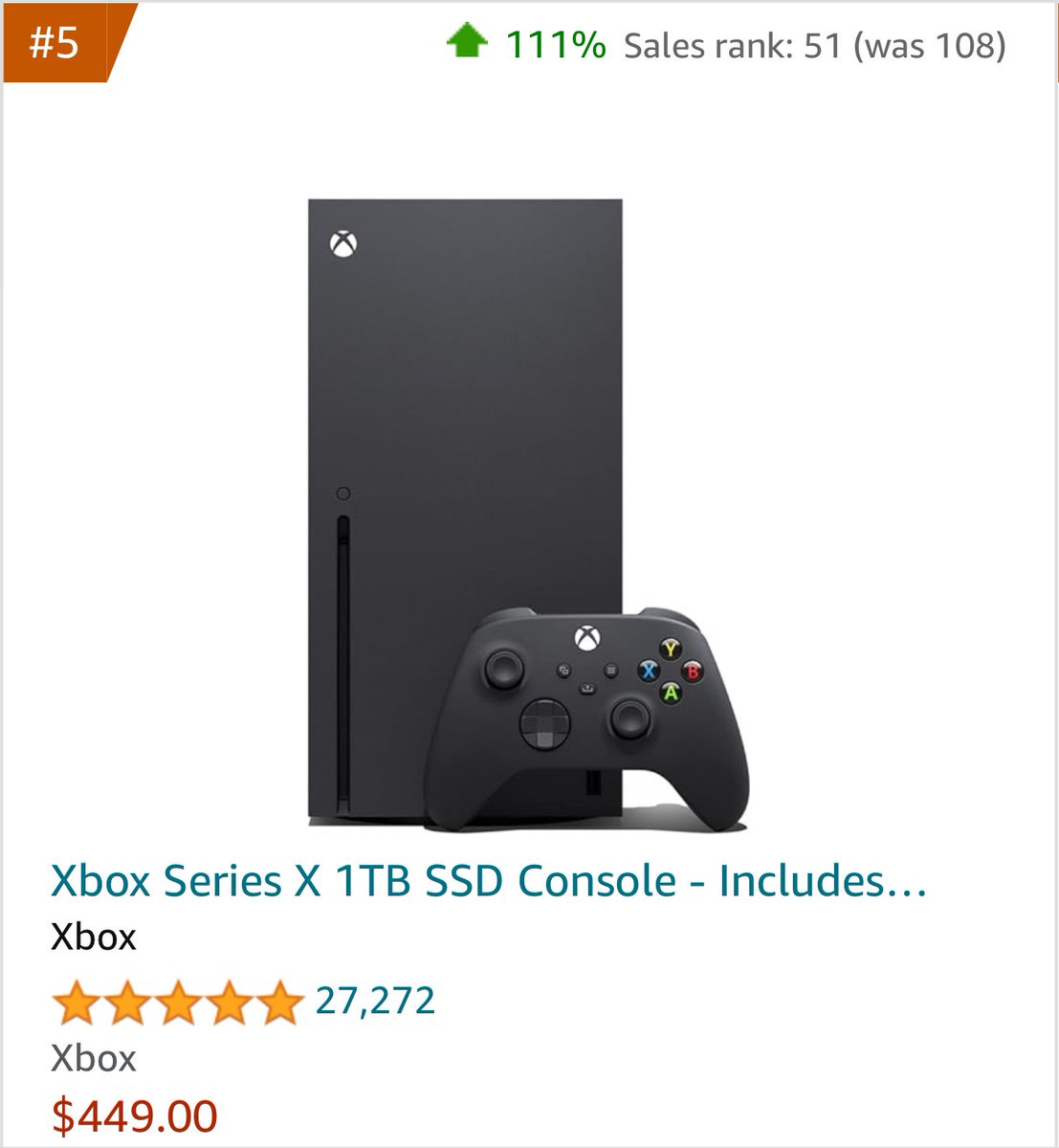Image resolution: width=1059 pixels, height=1148 pixels.
Task: Click the controller's directional pad
Action: tap(545, 723)
